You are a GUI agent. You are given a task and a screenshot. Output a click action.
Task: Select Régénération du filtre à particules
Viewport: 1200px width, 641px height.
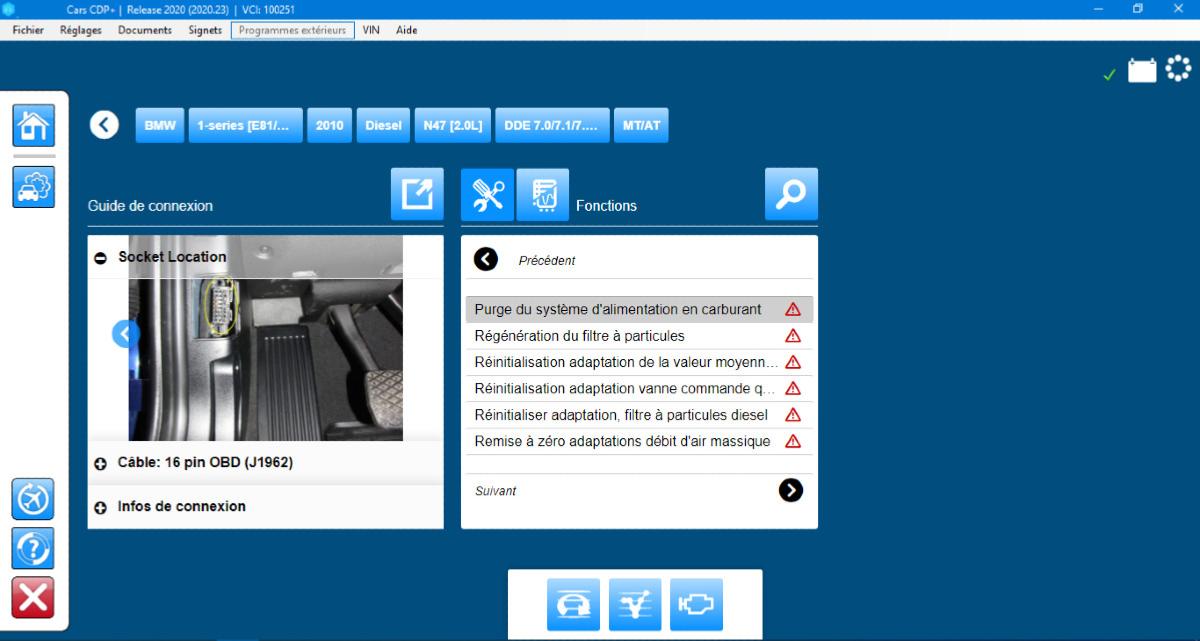[639, 336]
